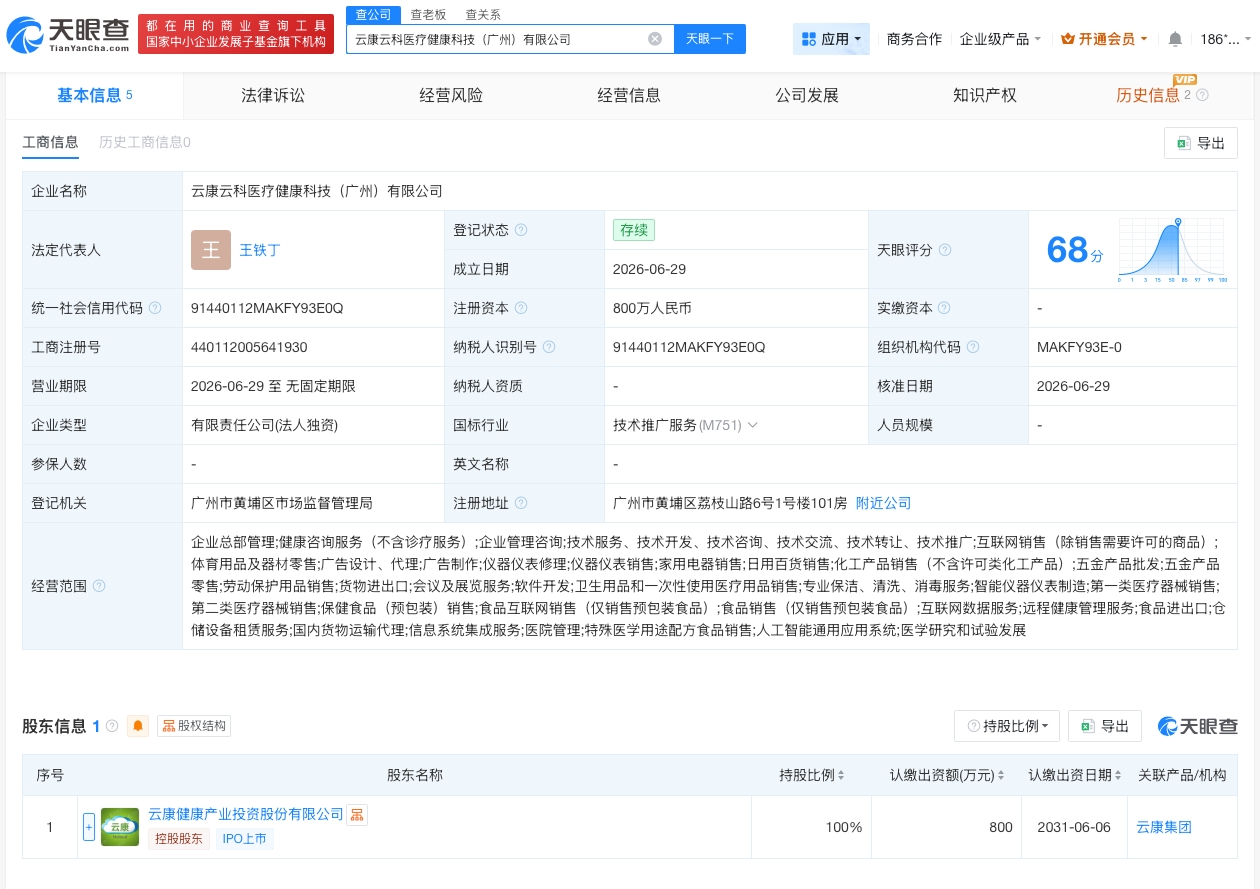Switch to 经营风险 tab
This screenshot has width=1260, height=889.
[451, 95]
